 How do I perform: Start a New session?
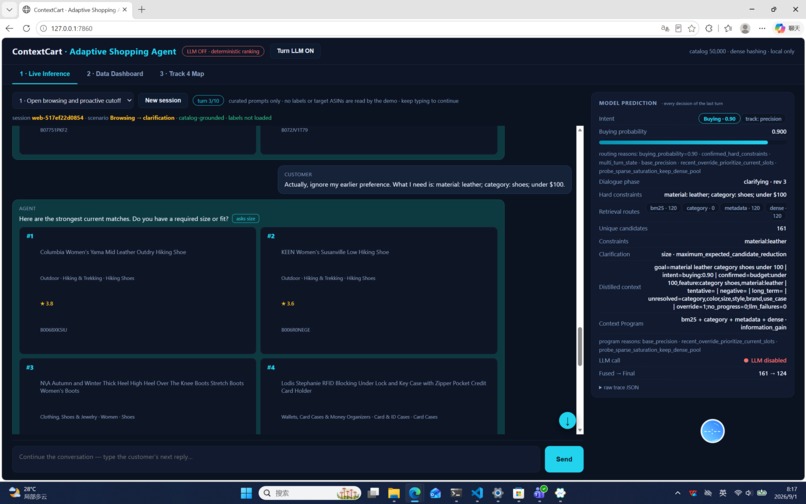tap(162, 100)
